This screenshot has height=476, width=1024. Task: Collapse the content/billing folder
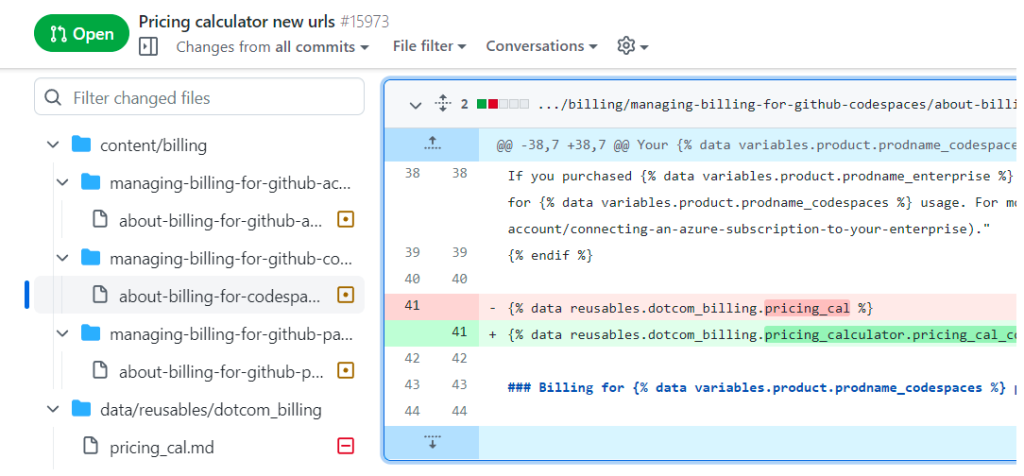53,145
